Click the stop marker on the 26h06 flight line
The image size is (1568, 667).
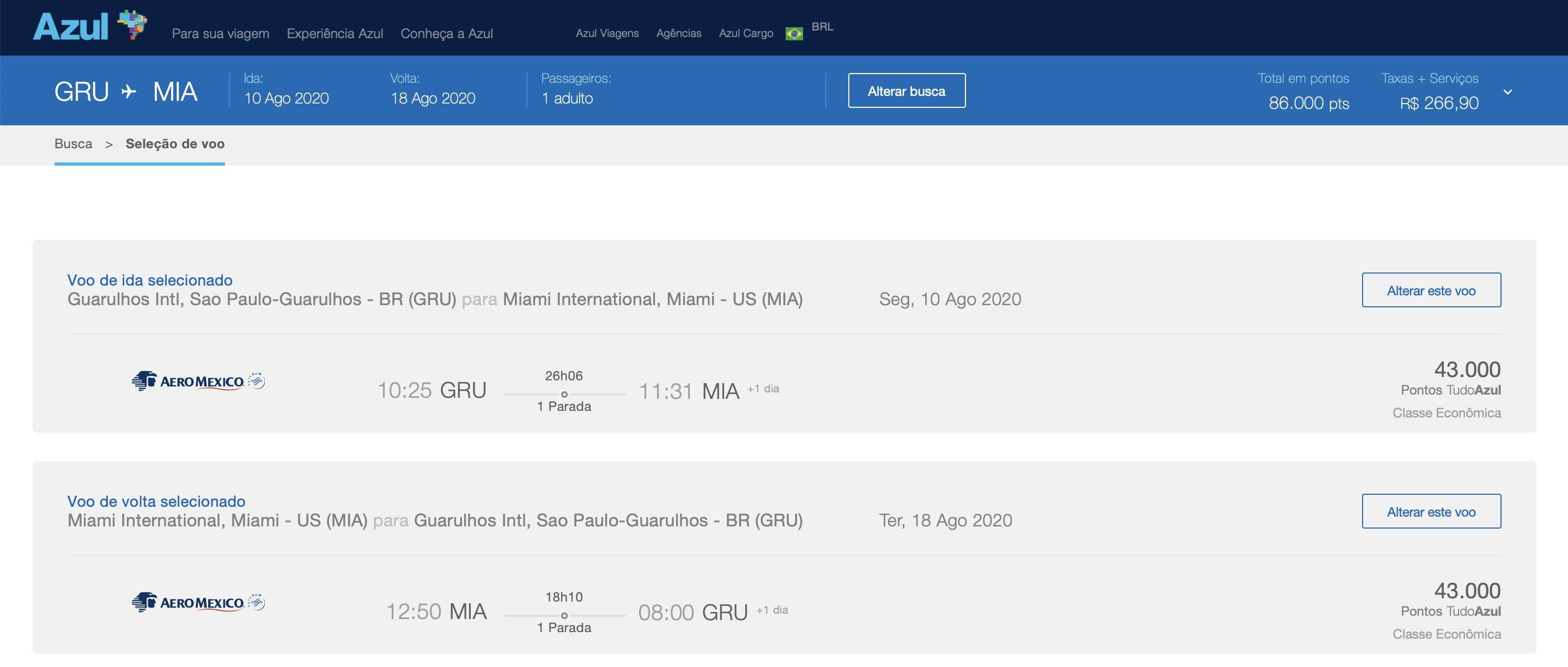click(x=564, y=395)
